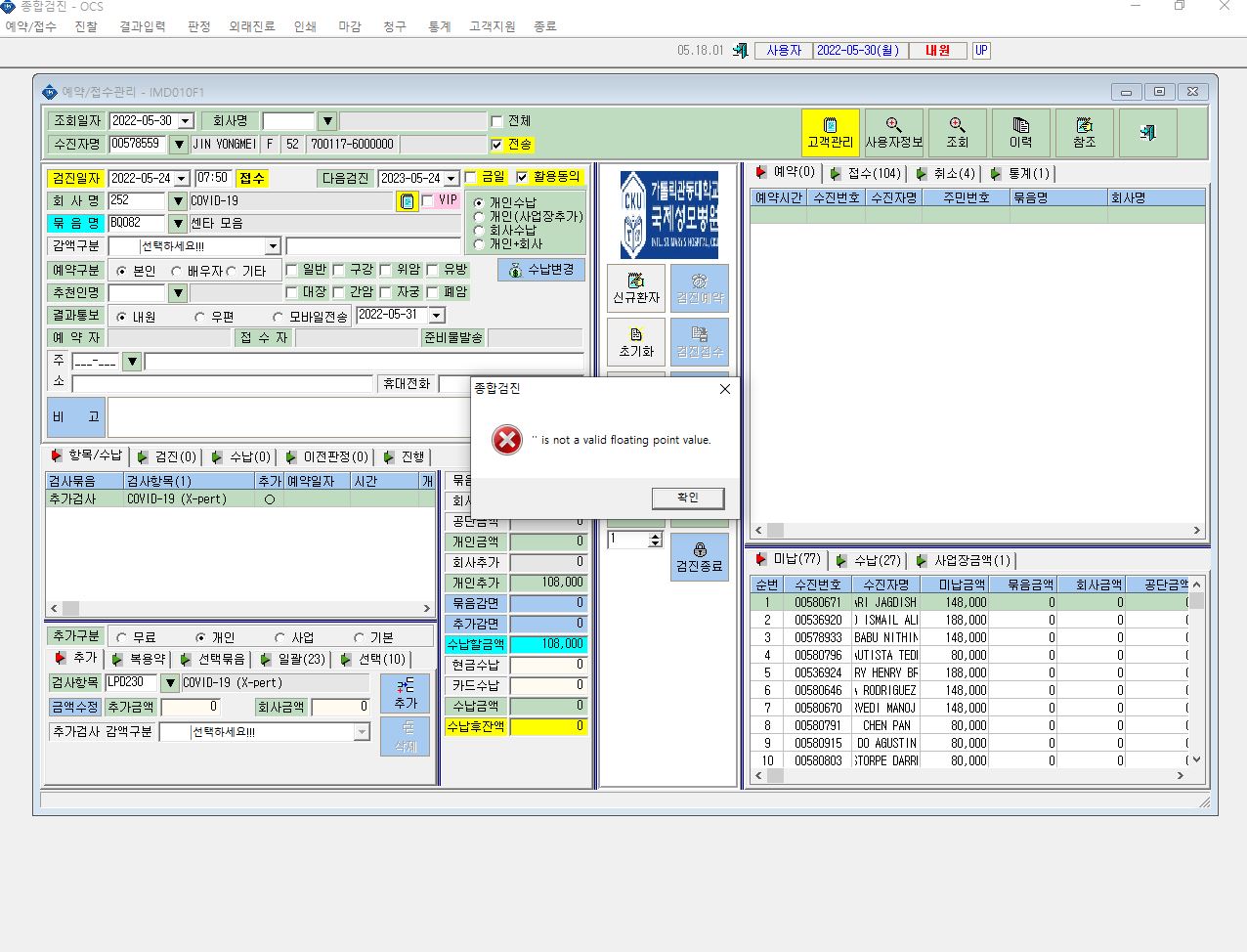
Task: Open the 결과입력 menu
Action: click(143, 26)
